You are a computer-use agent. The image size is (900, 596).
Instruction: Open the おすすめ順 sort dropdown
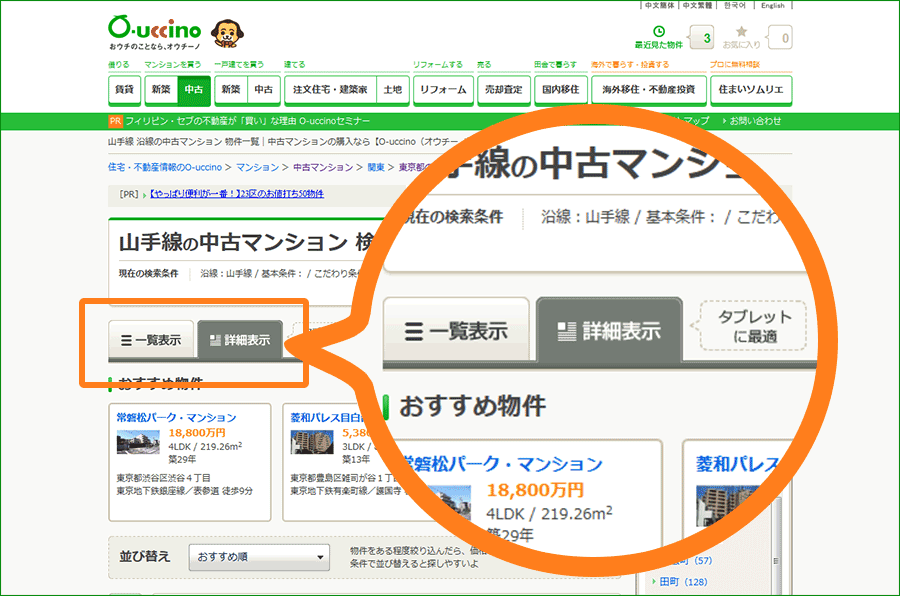pos(260,556)
